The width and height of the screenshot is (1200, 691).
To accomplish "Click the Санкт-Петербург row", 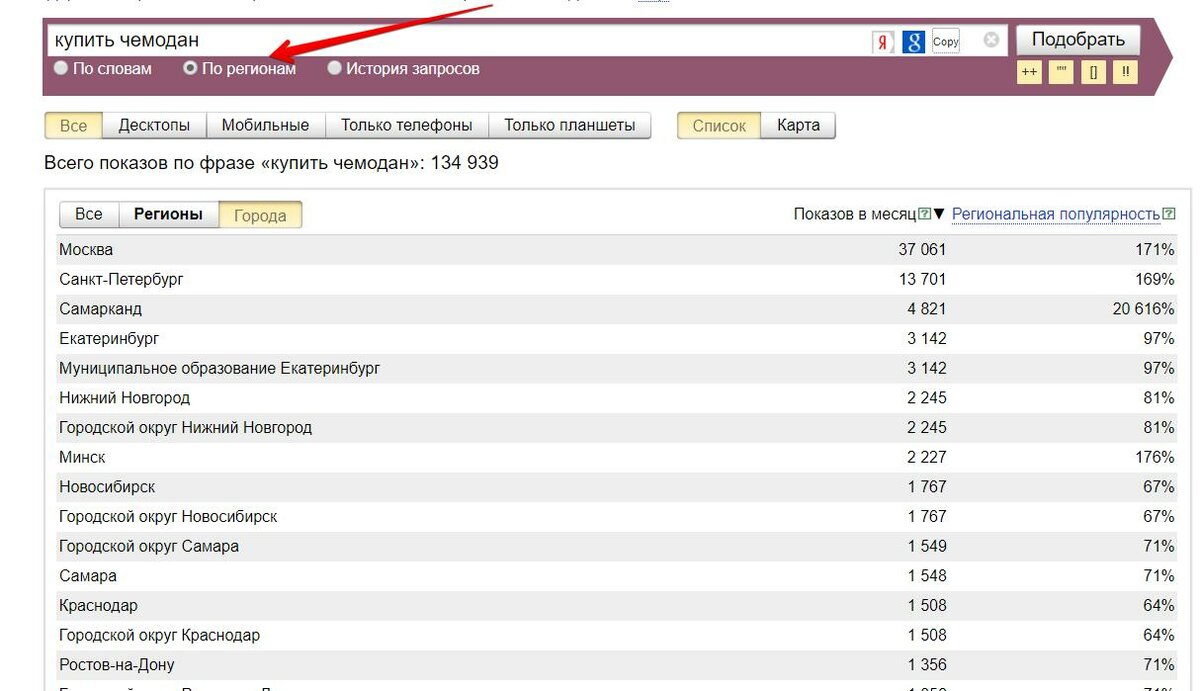I will pyautogui.click(x=617, y=279).
